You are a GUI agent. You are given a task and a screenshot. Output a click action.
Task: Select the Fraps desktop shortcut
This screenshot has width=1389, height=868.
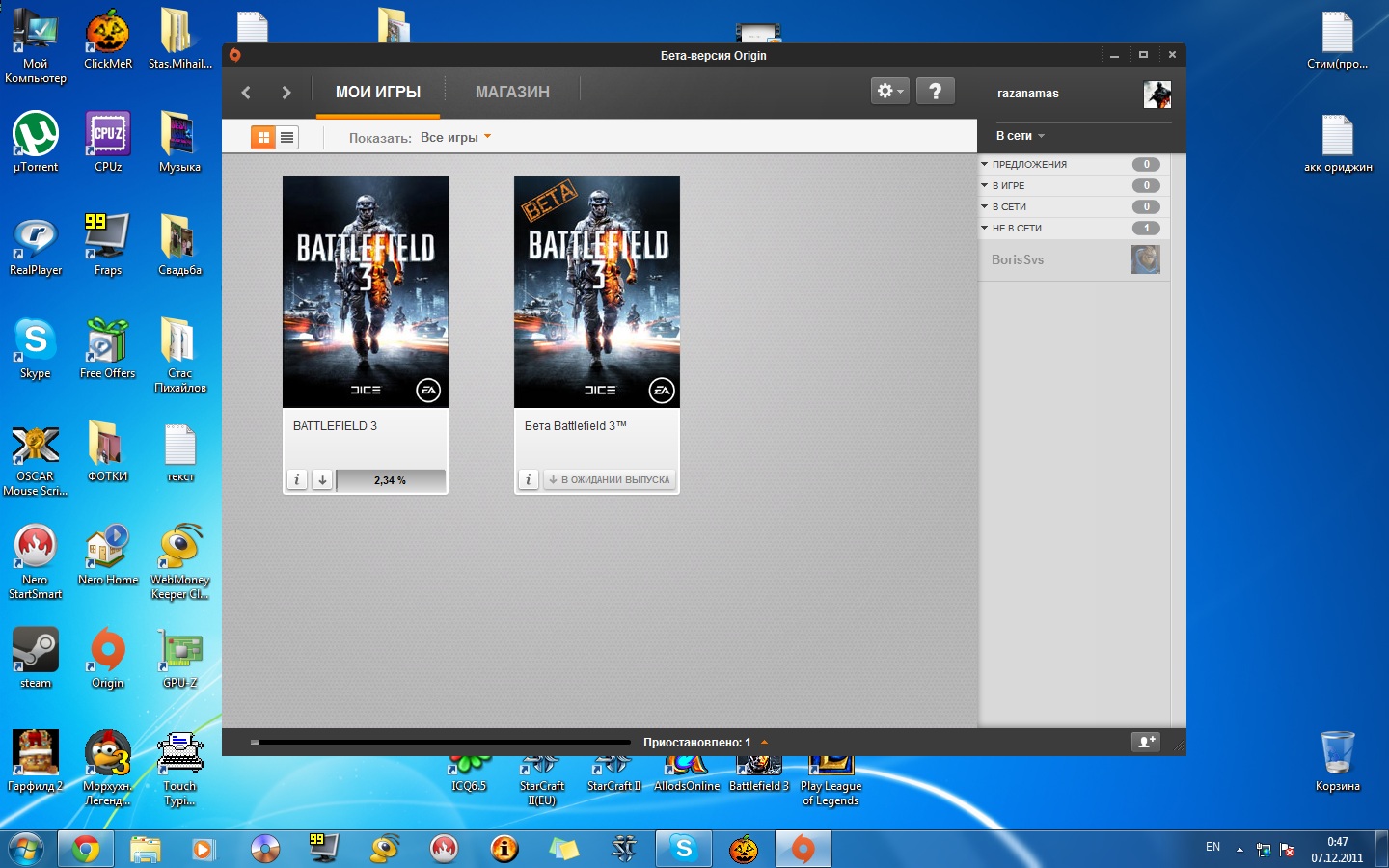[x=108, y=245]
